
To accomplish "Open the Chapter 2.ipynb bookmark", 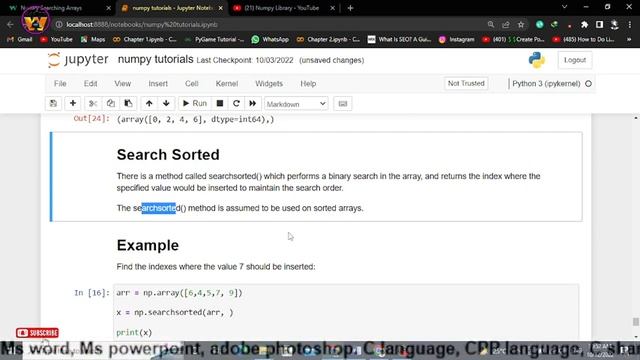I will 328,40.
